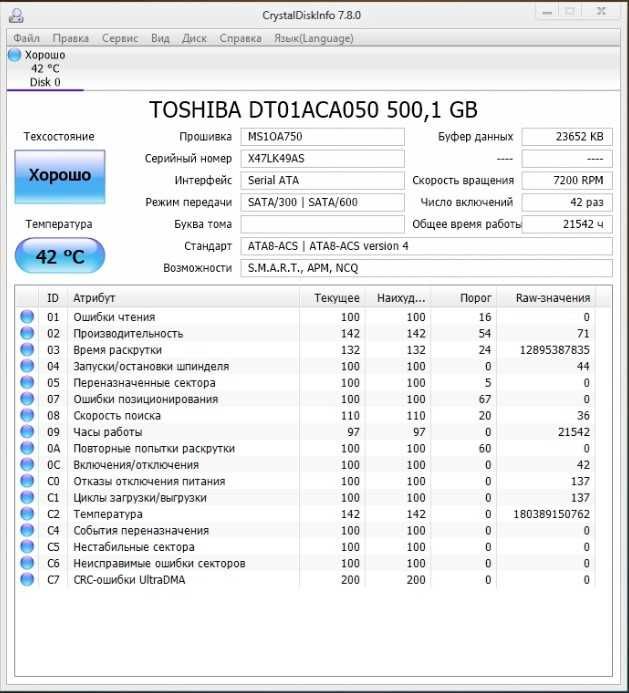Close the CrystalDiskInfo window
Screen dimensions: 629x693
click(x=601, y=12)
